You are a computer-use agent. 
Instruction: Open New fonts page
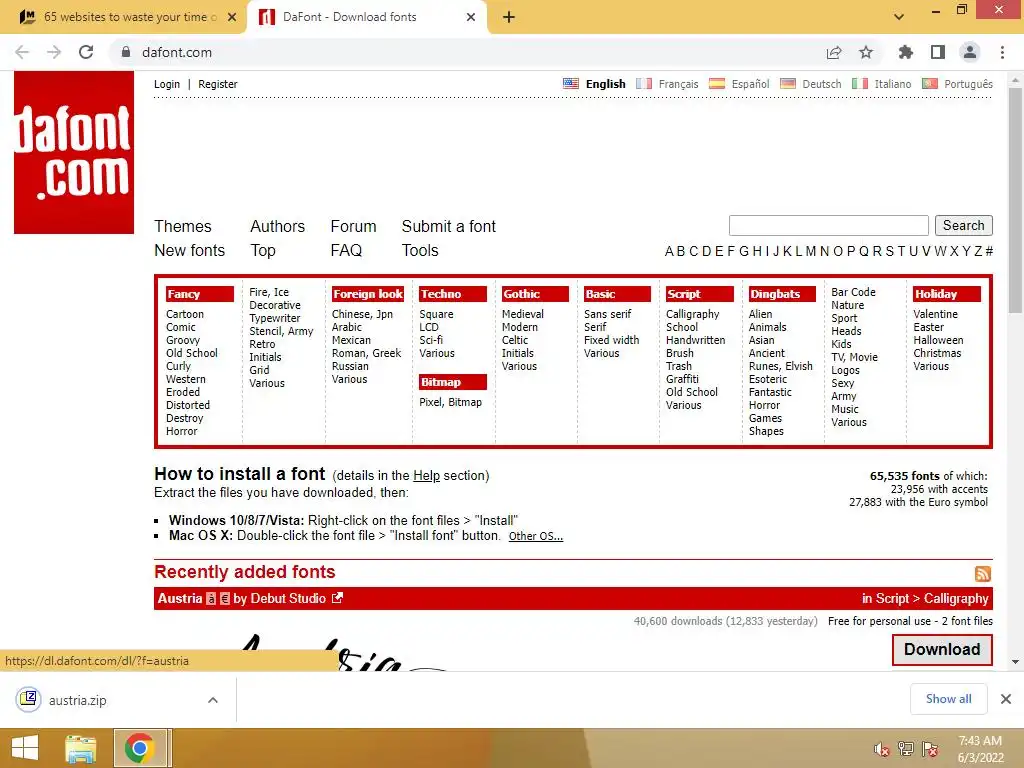coord(189,250)
